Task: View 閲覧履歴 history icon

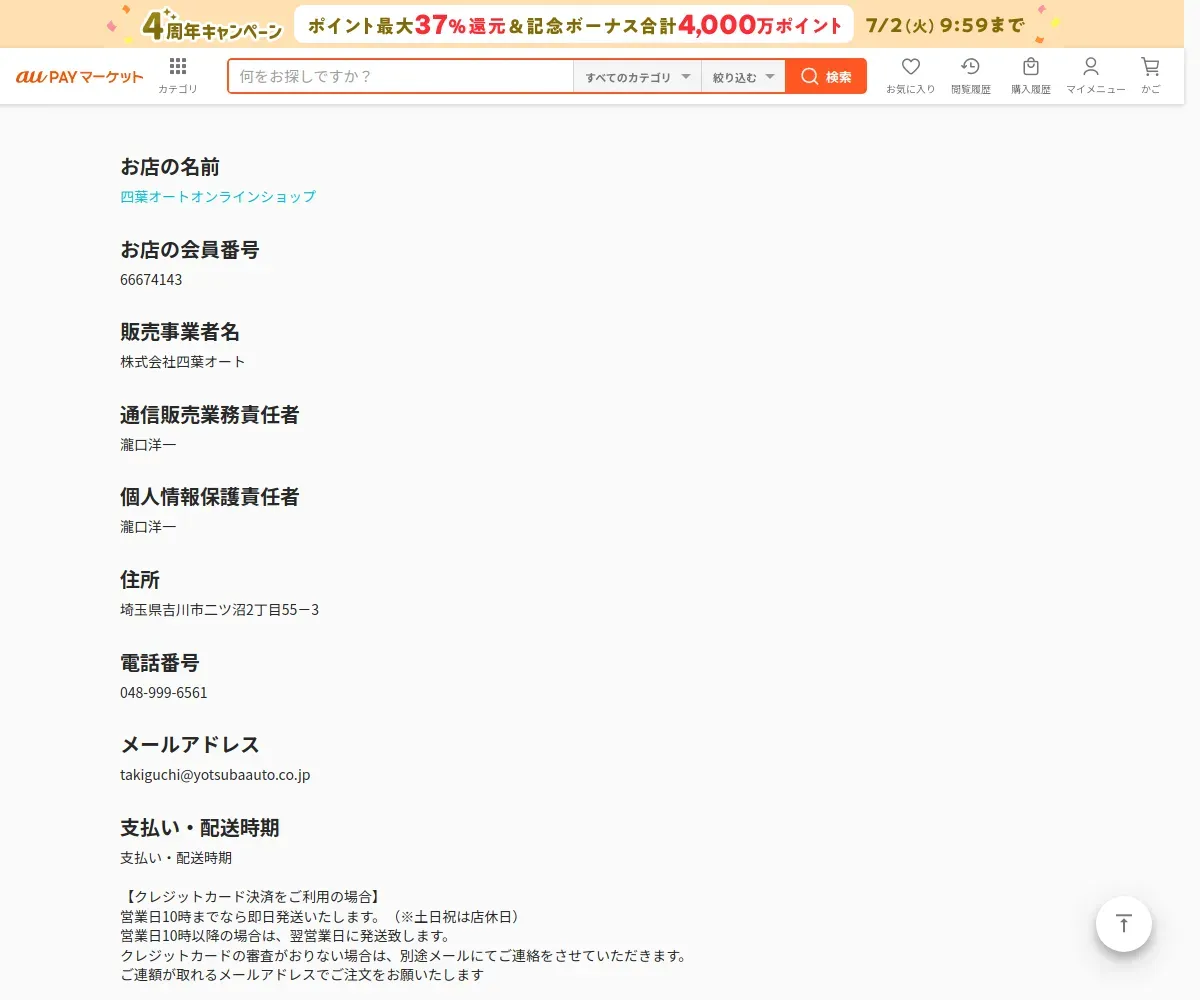Action: 970,75
